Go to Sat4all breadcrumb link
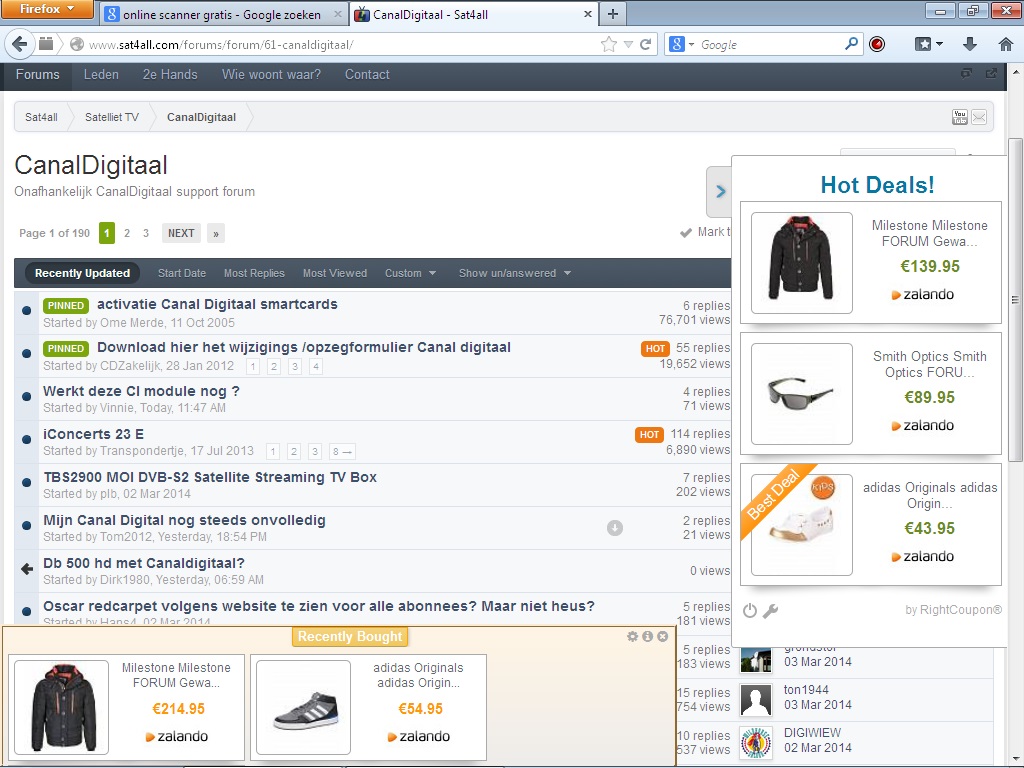 tap(41, 117)
